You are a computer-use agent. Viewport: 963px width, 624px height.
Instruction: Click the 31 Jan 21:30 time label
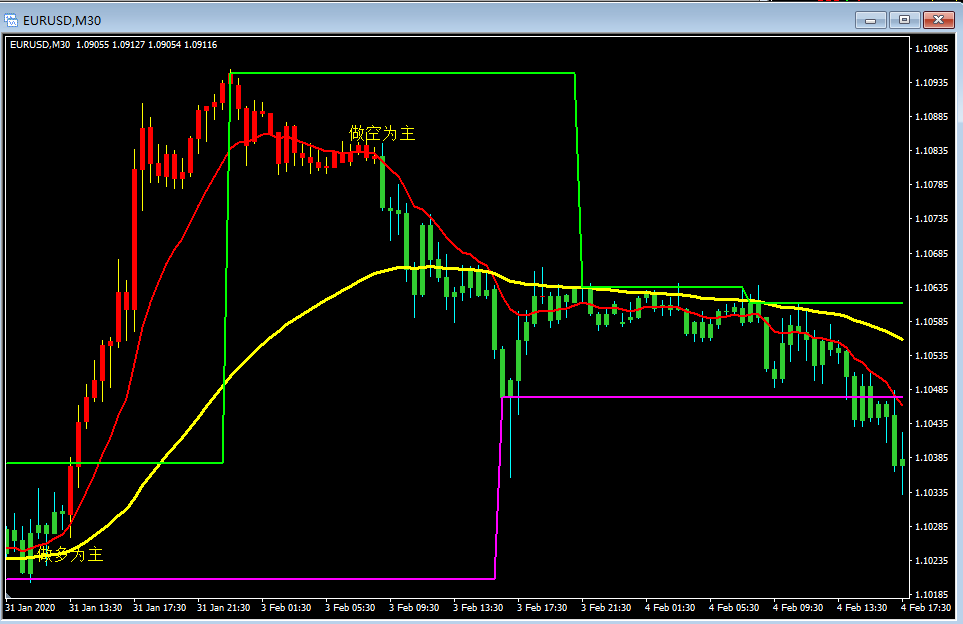222,607
